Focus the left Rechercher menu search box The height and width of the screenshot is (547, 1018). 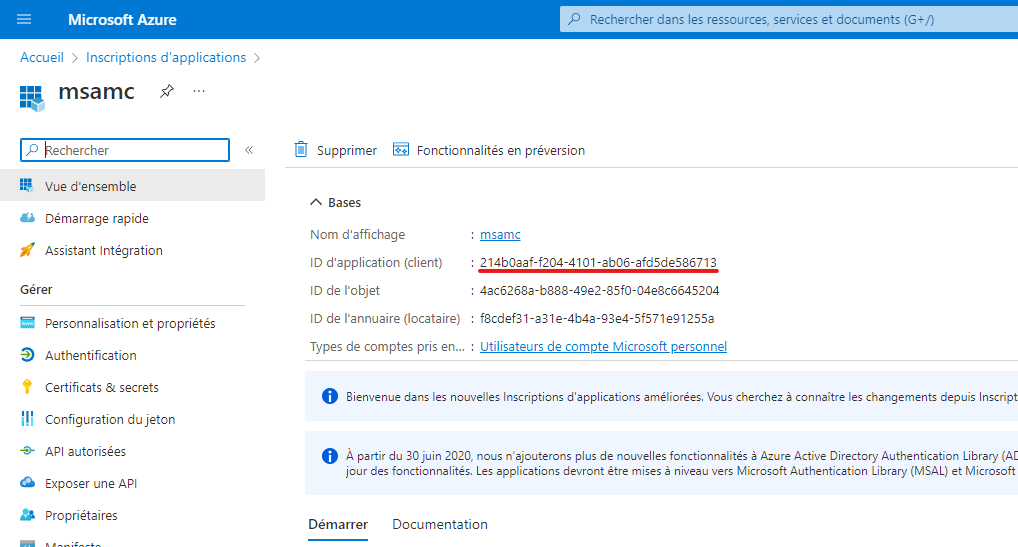click(x=125, y=150)
